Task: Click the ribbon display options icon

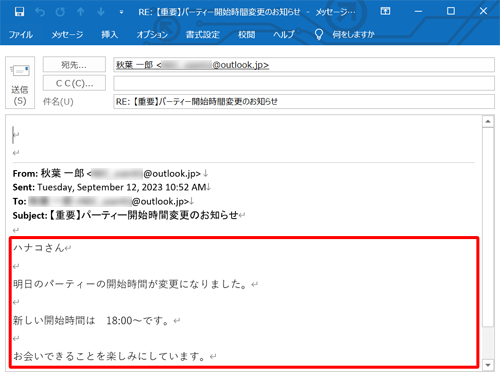Action: [x=385, y=11]
